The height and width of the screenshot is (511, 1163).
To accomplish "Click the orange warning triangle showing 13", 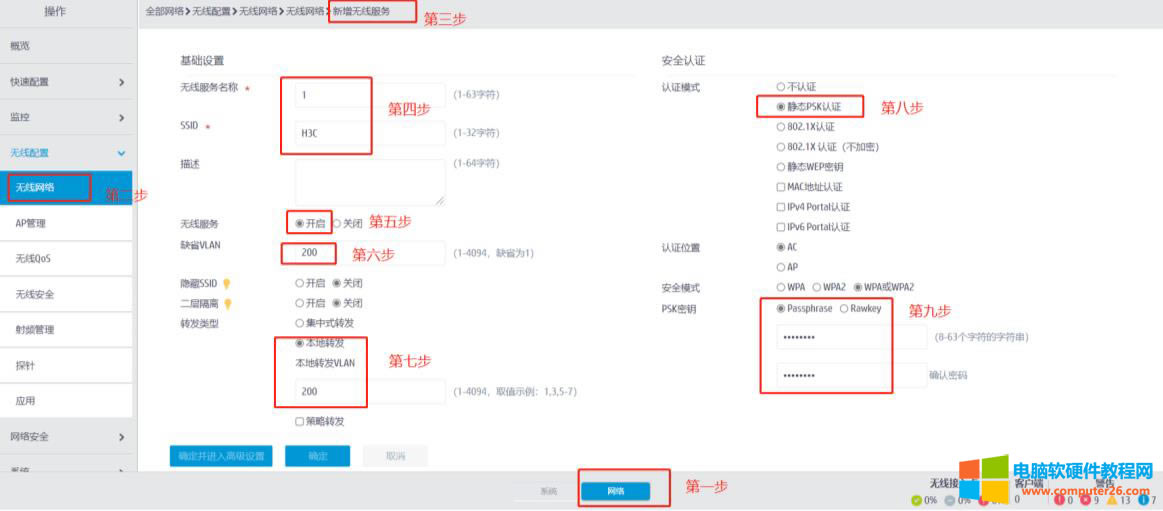I will (x=1113, y=500).
